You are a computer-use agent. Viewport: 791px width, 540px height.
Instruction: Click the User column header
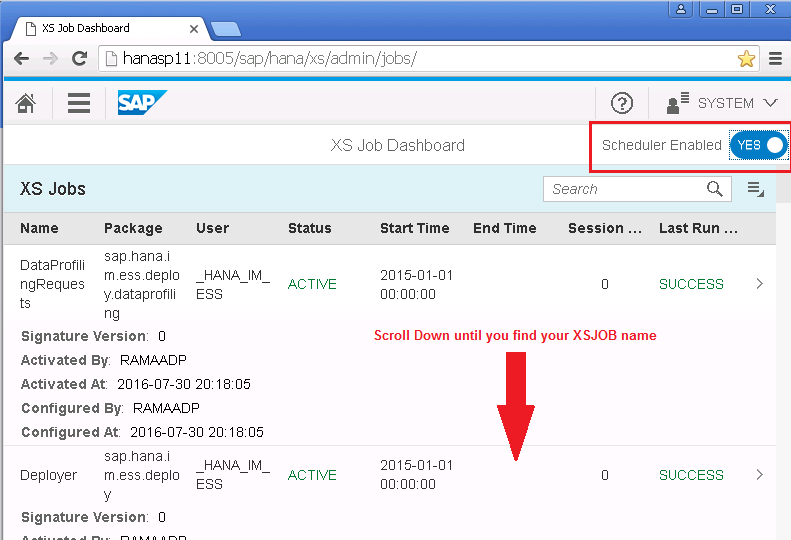click(212, 228)
